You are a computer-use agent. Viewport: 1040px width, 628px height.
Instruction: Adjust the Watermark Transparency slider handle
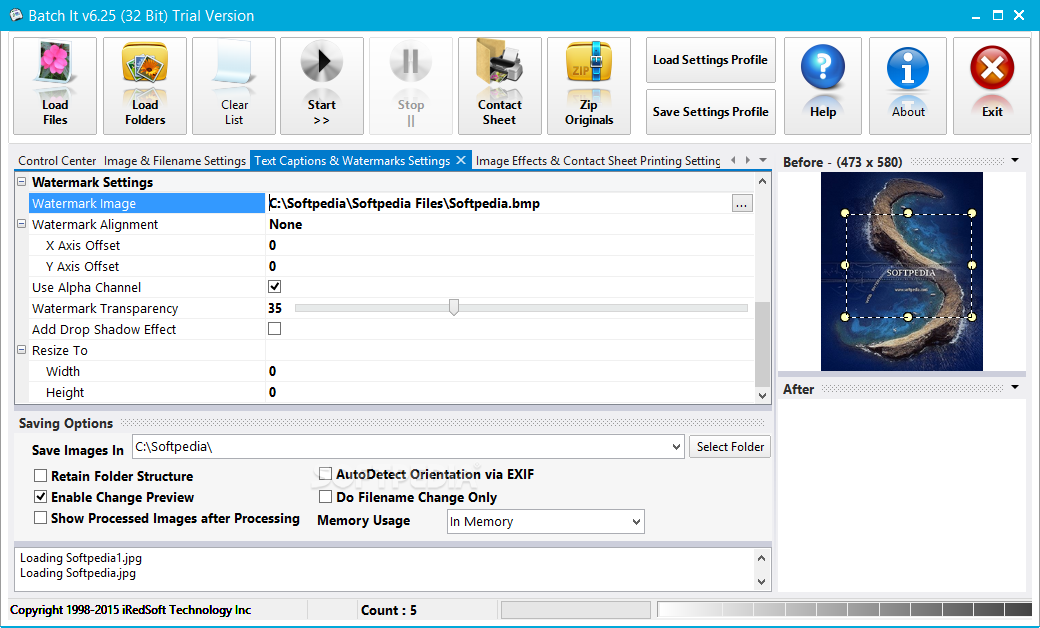(x=454, y=307)
